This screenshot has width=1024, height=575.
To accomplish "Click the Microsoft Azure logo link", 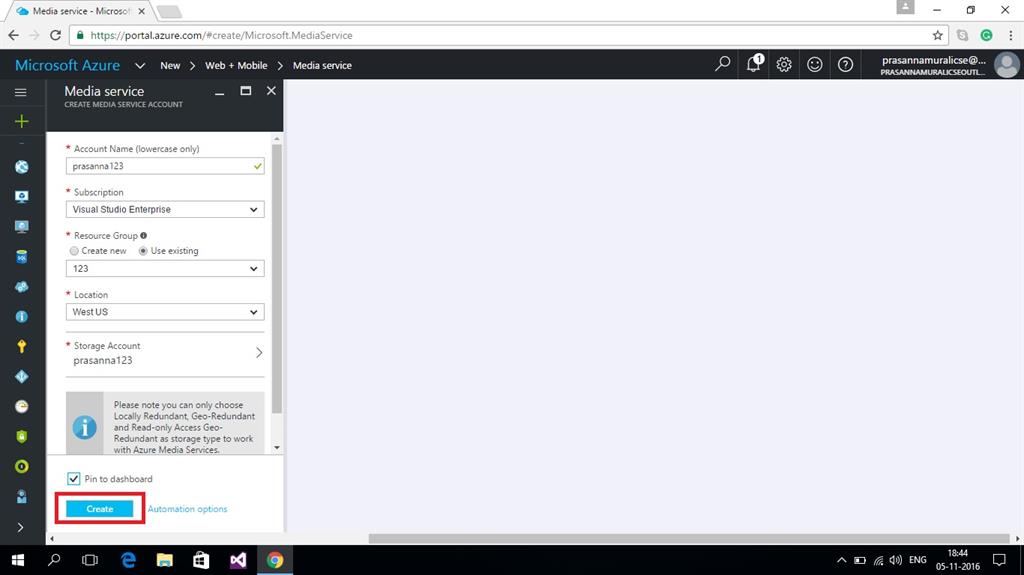I will tap(67, 65).
